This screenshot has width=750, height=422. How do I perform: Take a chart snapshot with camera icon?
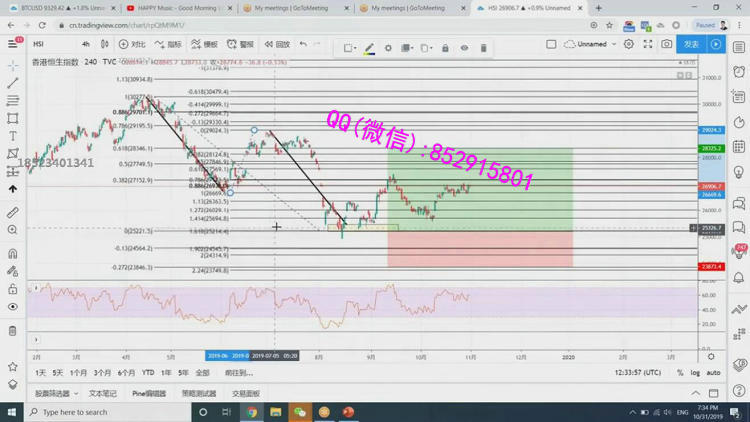tap(667, 44)
